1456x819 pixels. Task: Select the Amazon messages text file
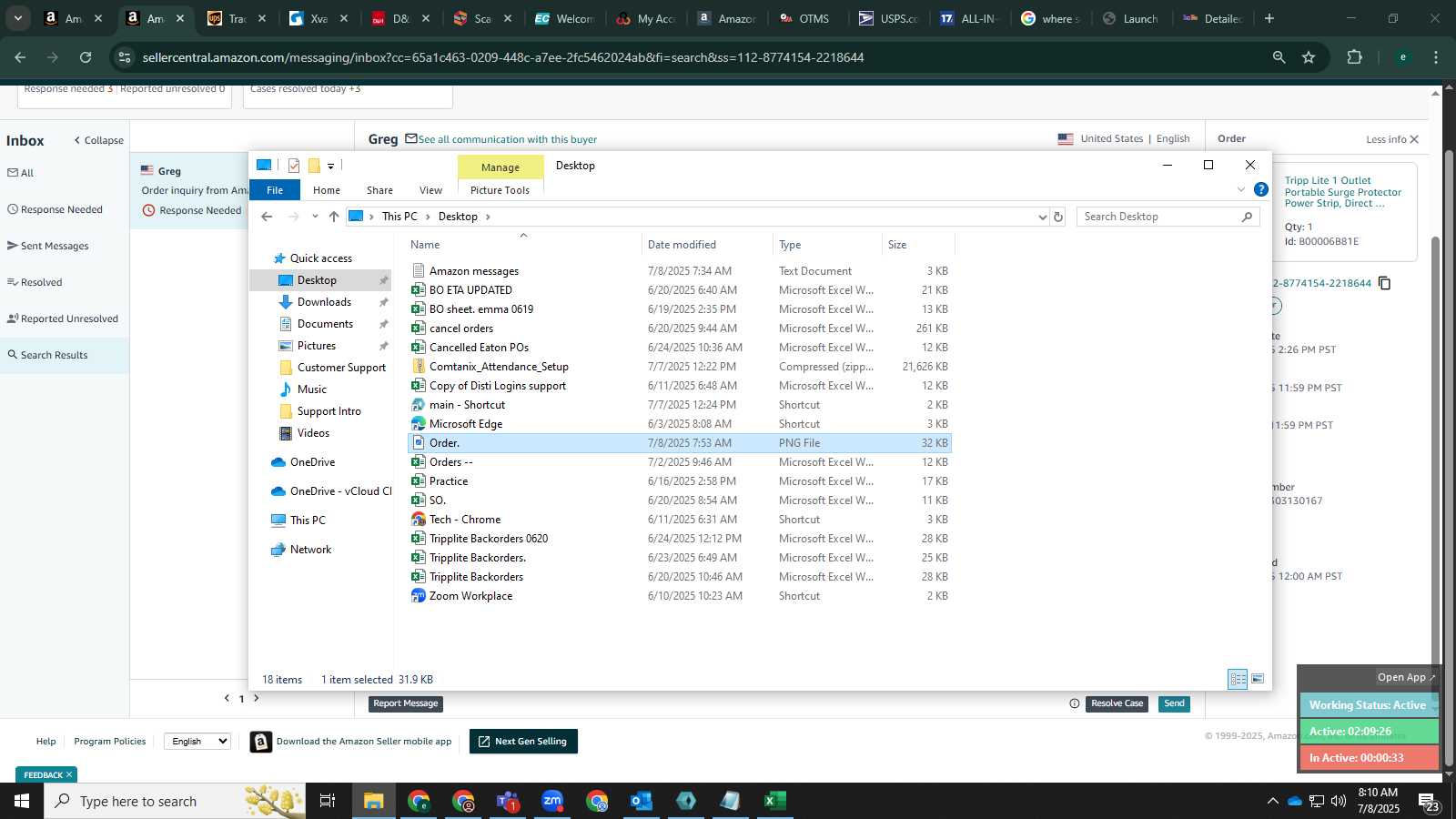pos(473,271)
